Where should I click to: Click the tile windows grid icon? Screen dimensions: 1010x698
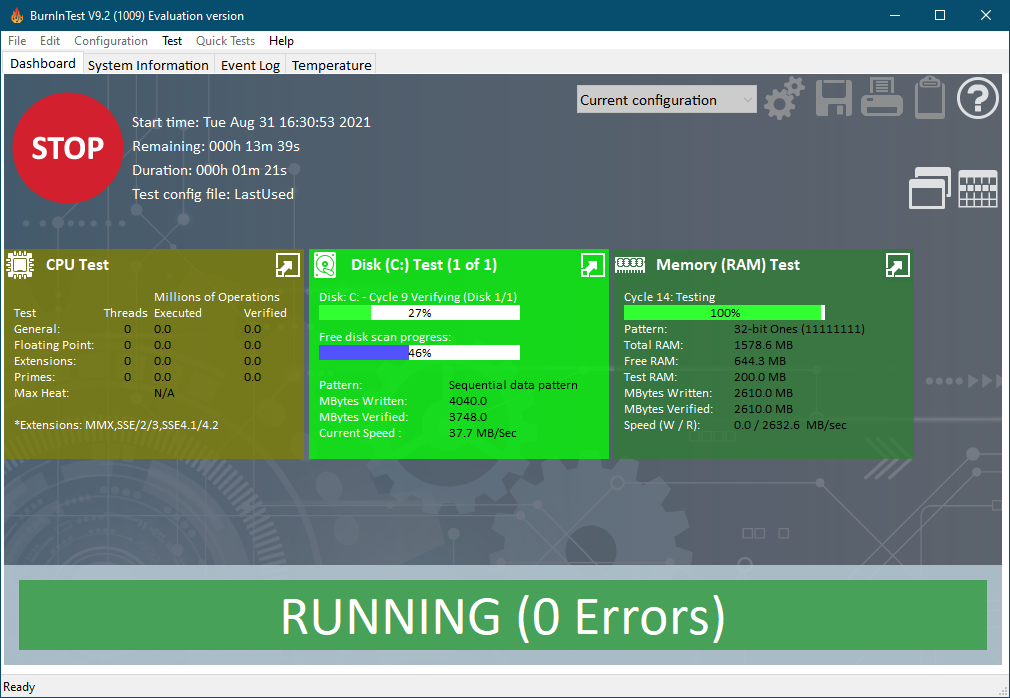[978, 188]
